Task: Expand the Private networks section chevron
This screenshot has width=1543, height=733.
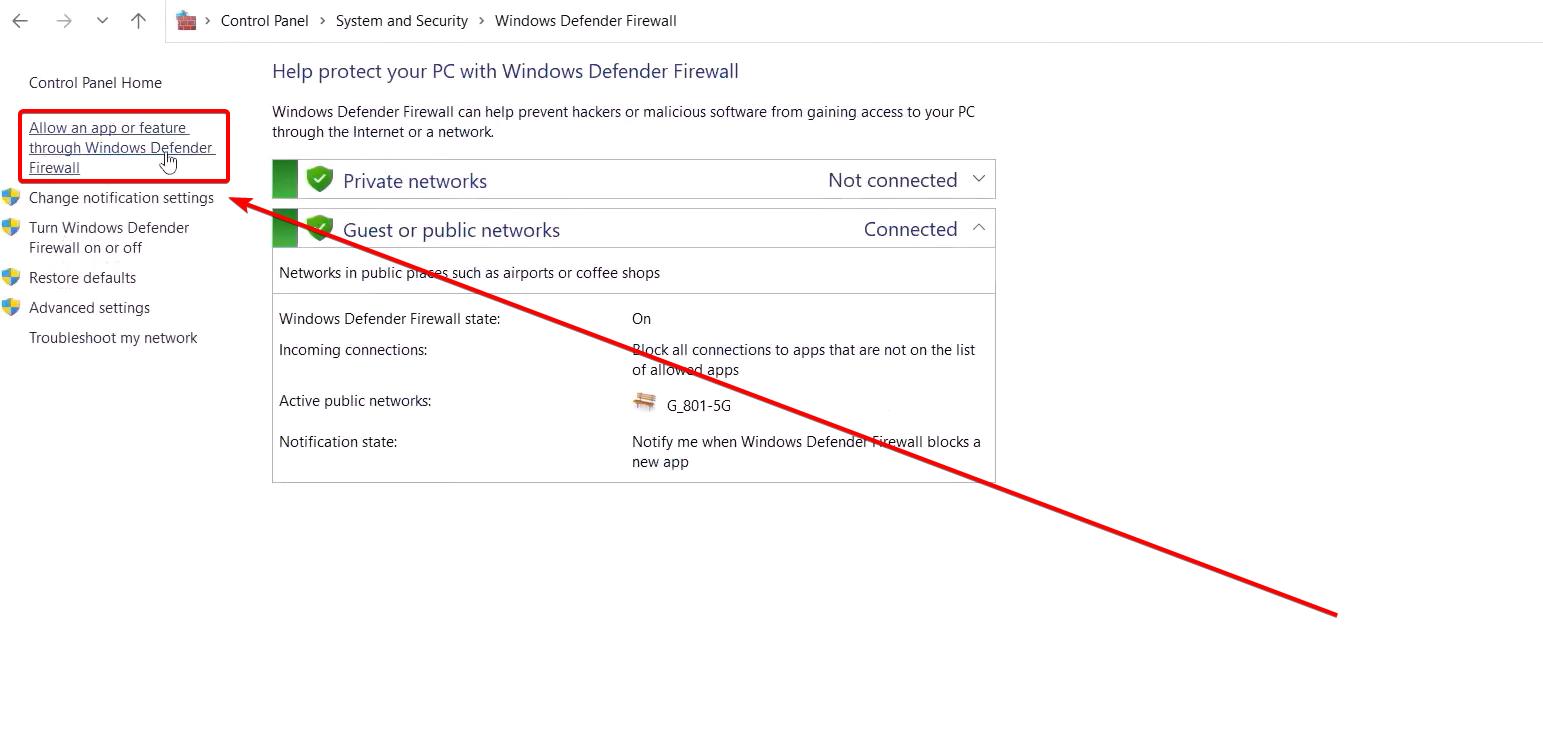Action: (979, 179)
